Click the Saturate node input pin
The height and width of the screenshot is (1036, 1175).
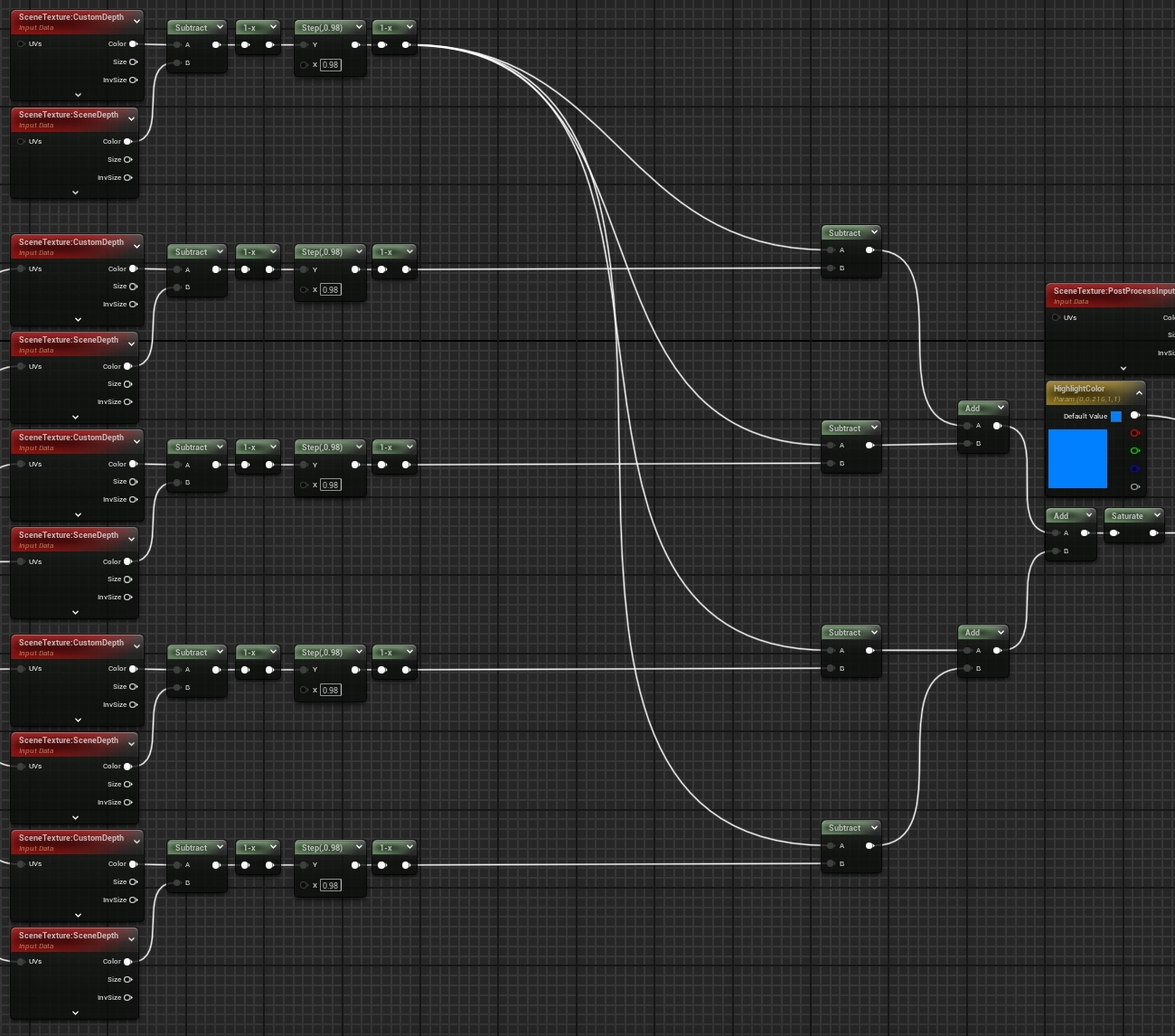click(1114, 533)
